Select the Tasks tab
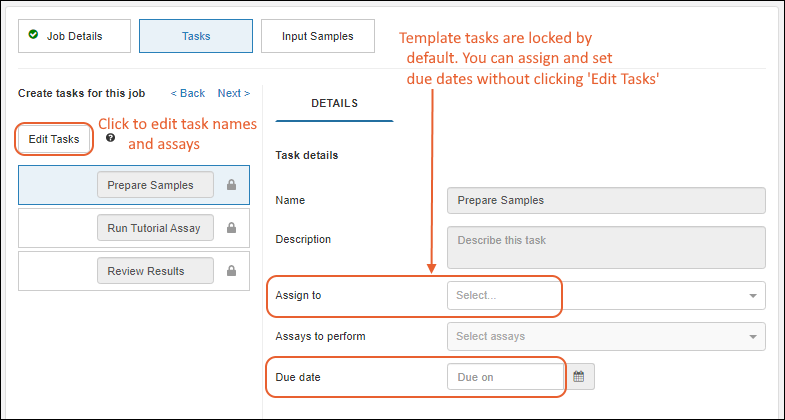785x420 pixels. [x=196, y=36]
